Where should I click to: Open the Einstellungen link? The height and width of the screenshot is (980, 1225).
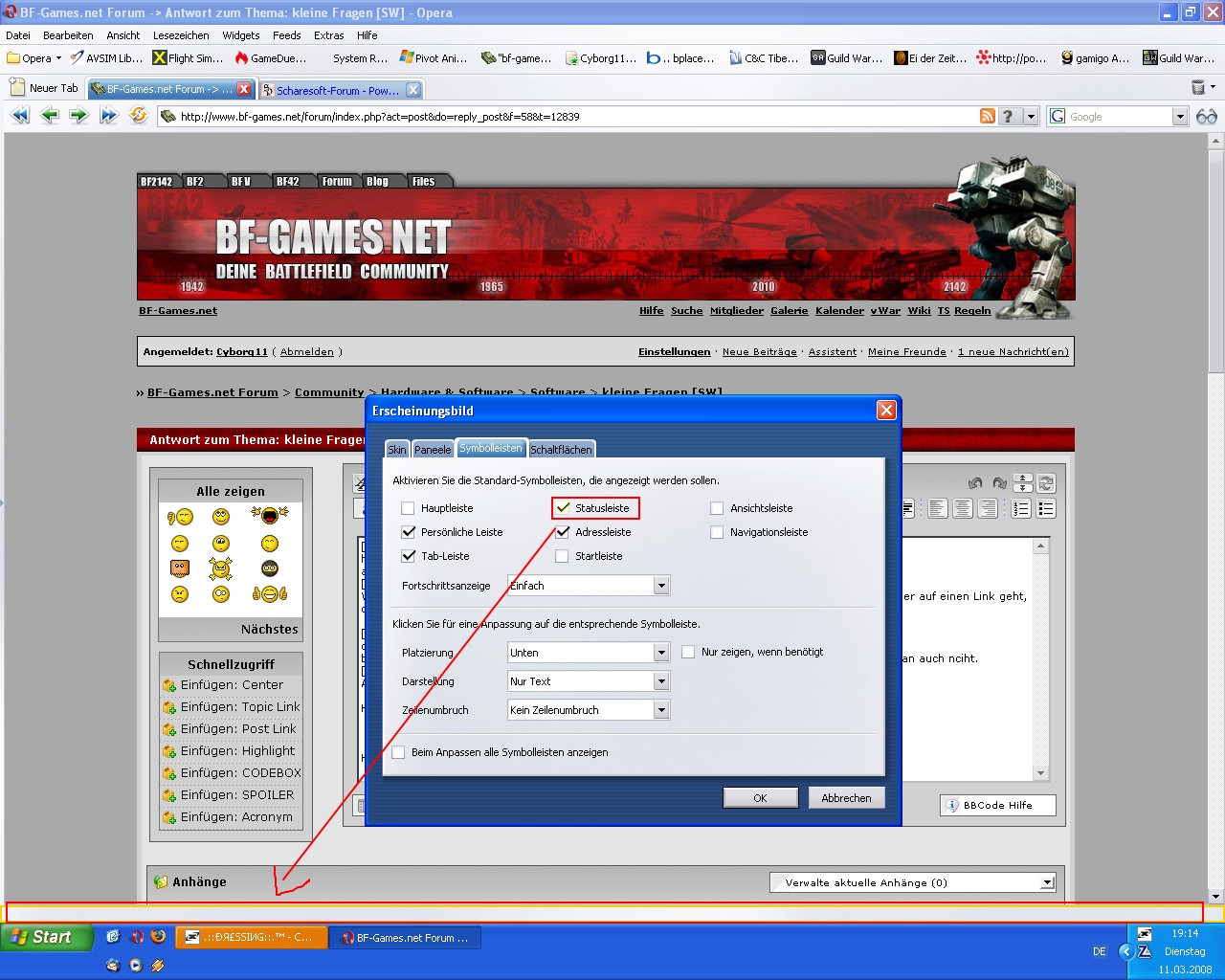pos(675,352)
